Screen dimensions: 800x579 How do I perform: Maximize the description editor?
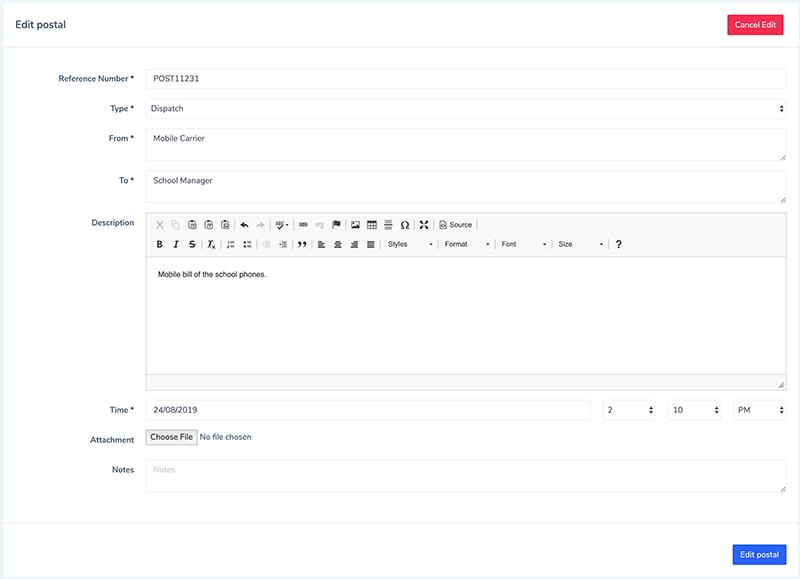[424, 225]
